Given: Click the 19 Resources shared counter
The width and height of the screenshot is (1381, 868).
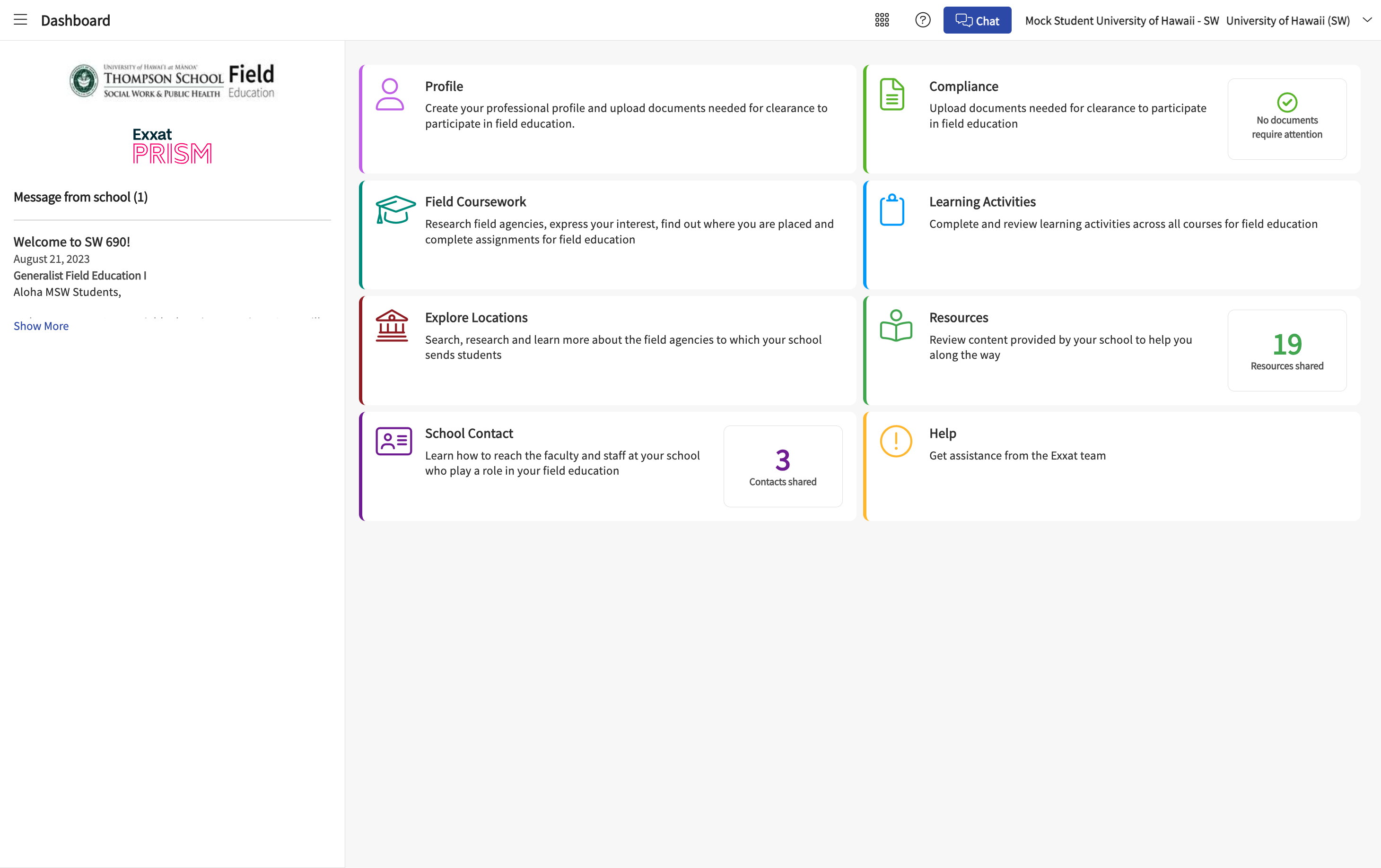Looking at the screenshot, I should coord(1287,351).
